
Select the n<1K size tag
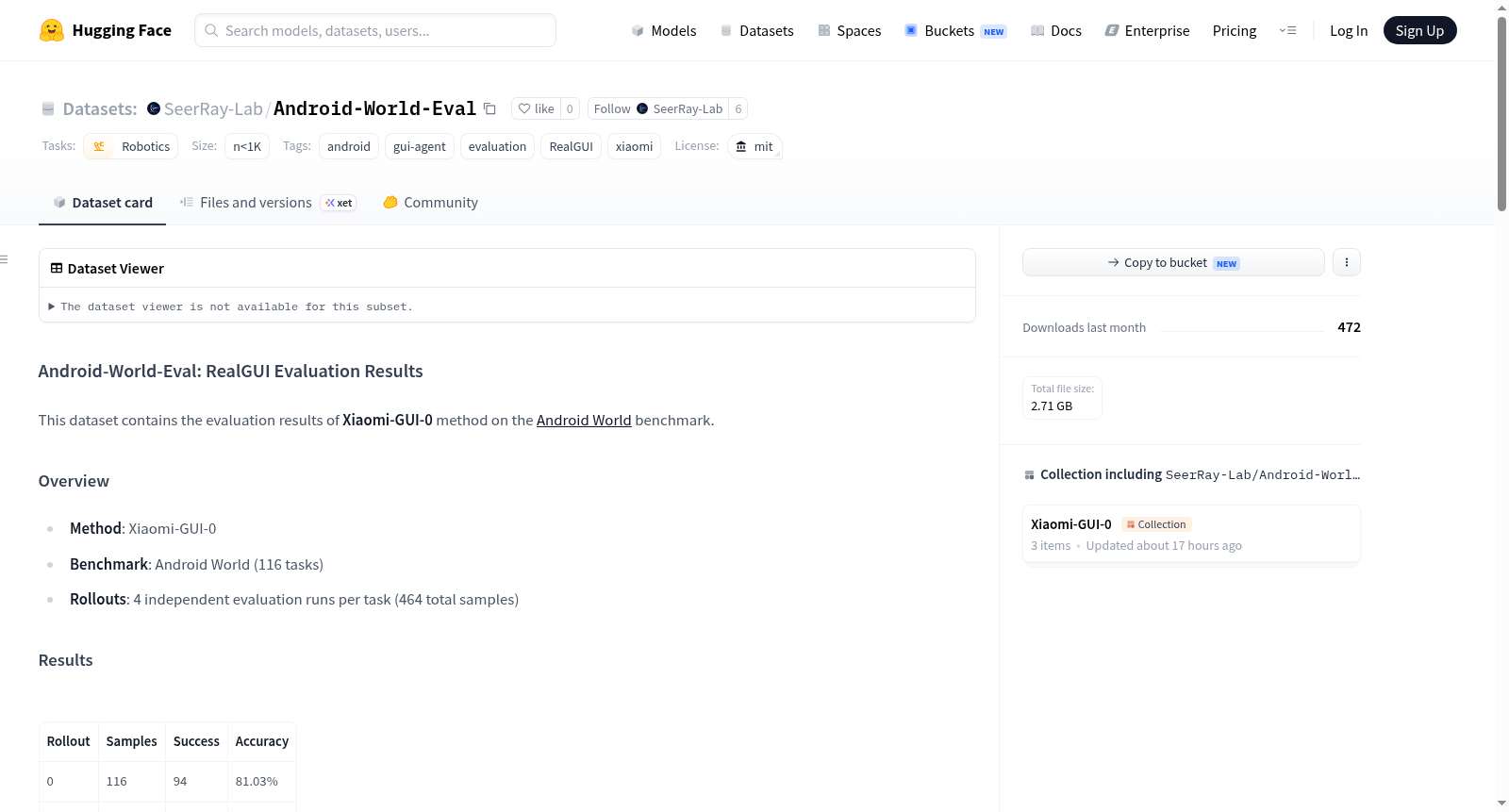tap(247, 146)
